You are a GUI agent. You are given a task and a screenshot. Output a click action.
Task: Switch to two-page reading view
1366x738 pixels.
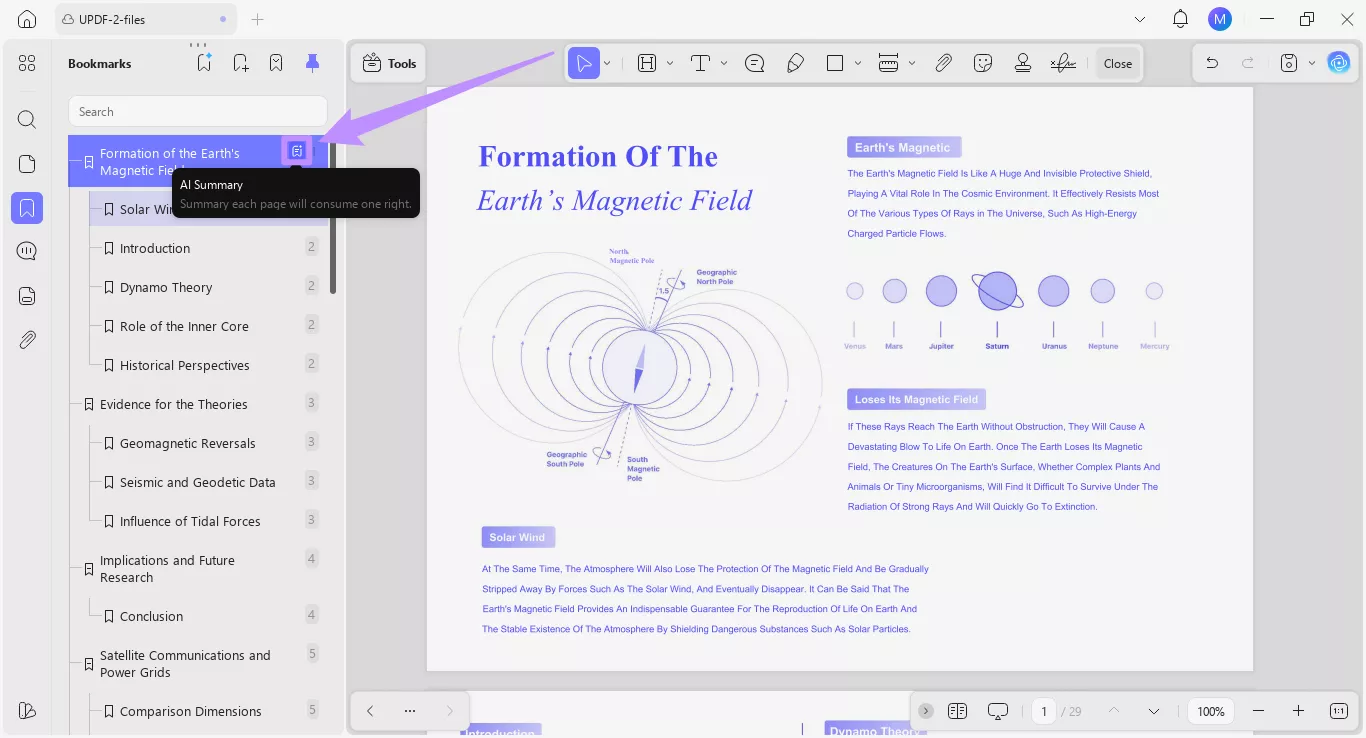957,711
